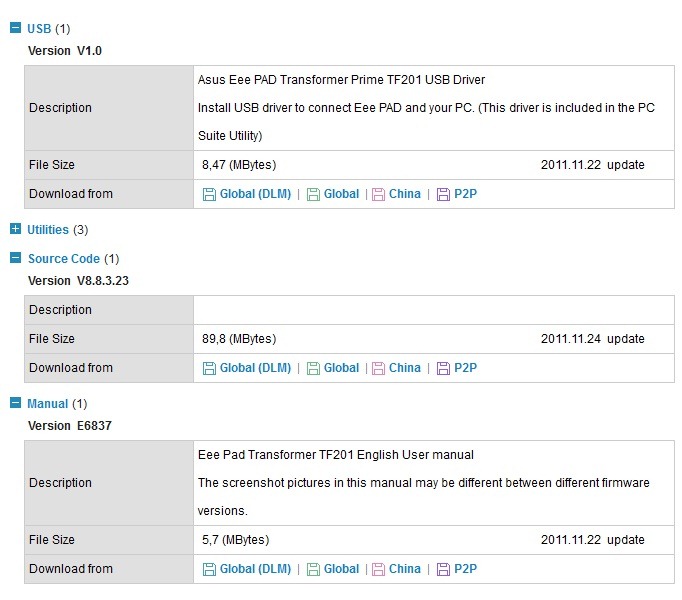The width and height of the screenshot is (682, 600).
Task: Download Source Code via P2P link
Action: (x=465, y=368)
